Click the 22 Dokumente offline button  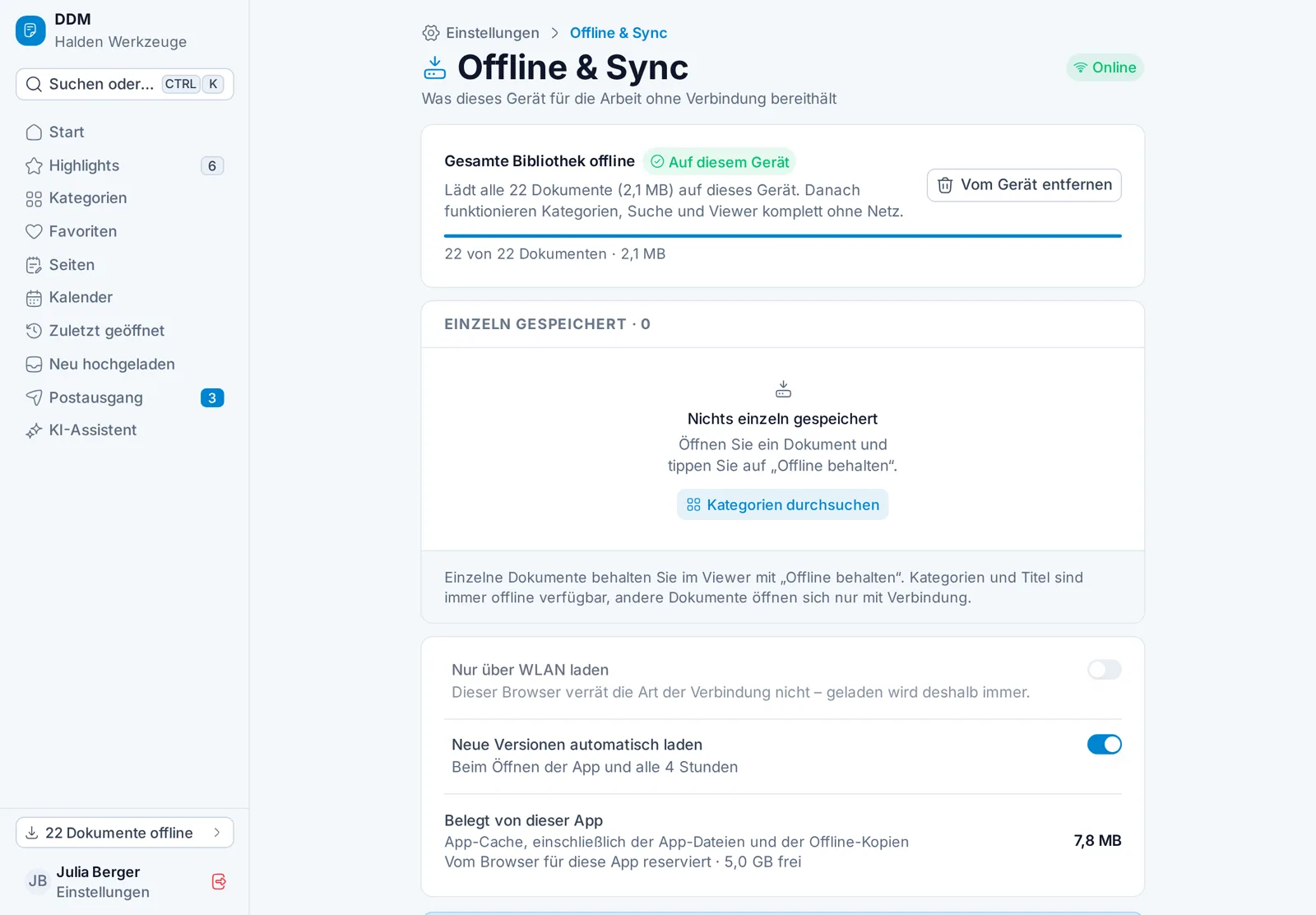pos(124,833)
